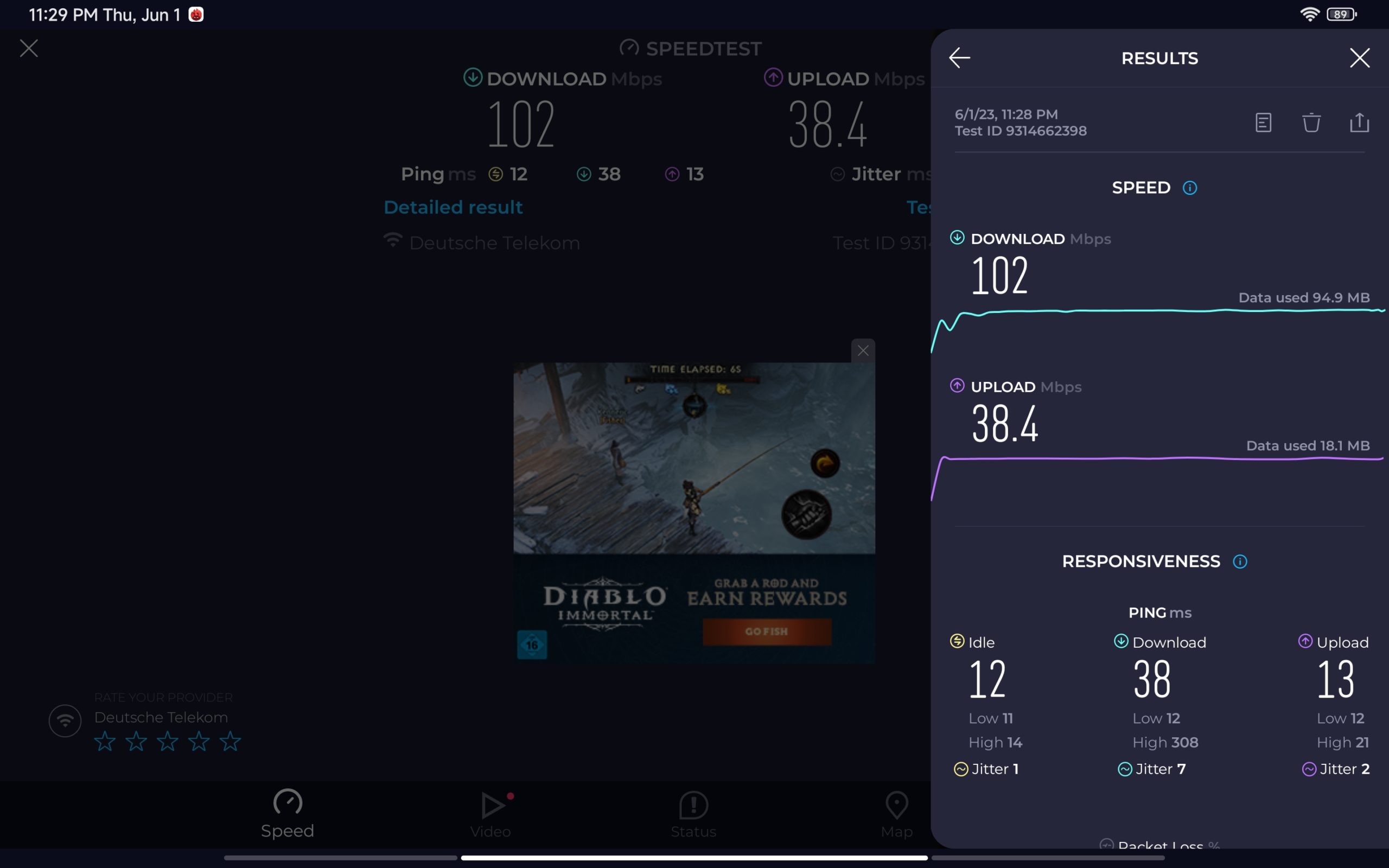The height and width of the screenshot is (868, 1389).
Task: Tap the Upload Jitter 2 icon
Action: coord(1309,769)
